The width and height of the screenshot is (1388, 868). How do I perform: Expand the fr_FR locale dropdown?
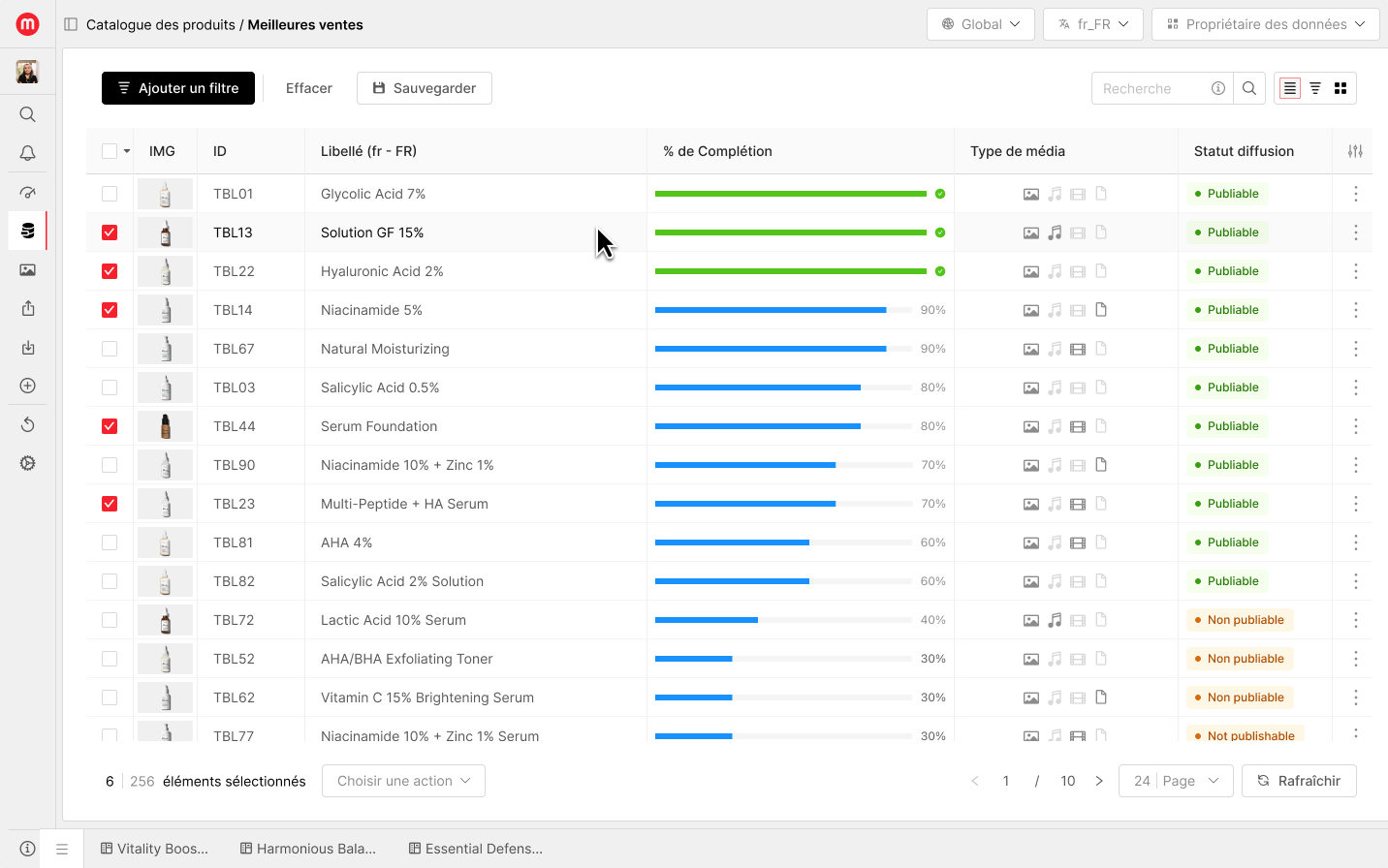(x=1092, y=24)
